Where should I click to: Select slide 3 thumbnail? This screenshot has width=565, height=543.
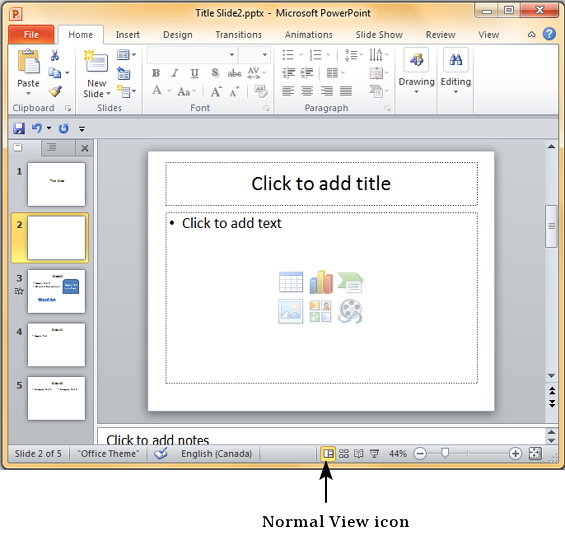(x=57, y=291)
